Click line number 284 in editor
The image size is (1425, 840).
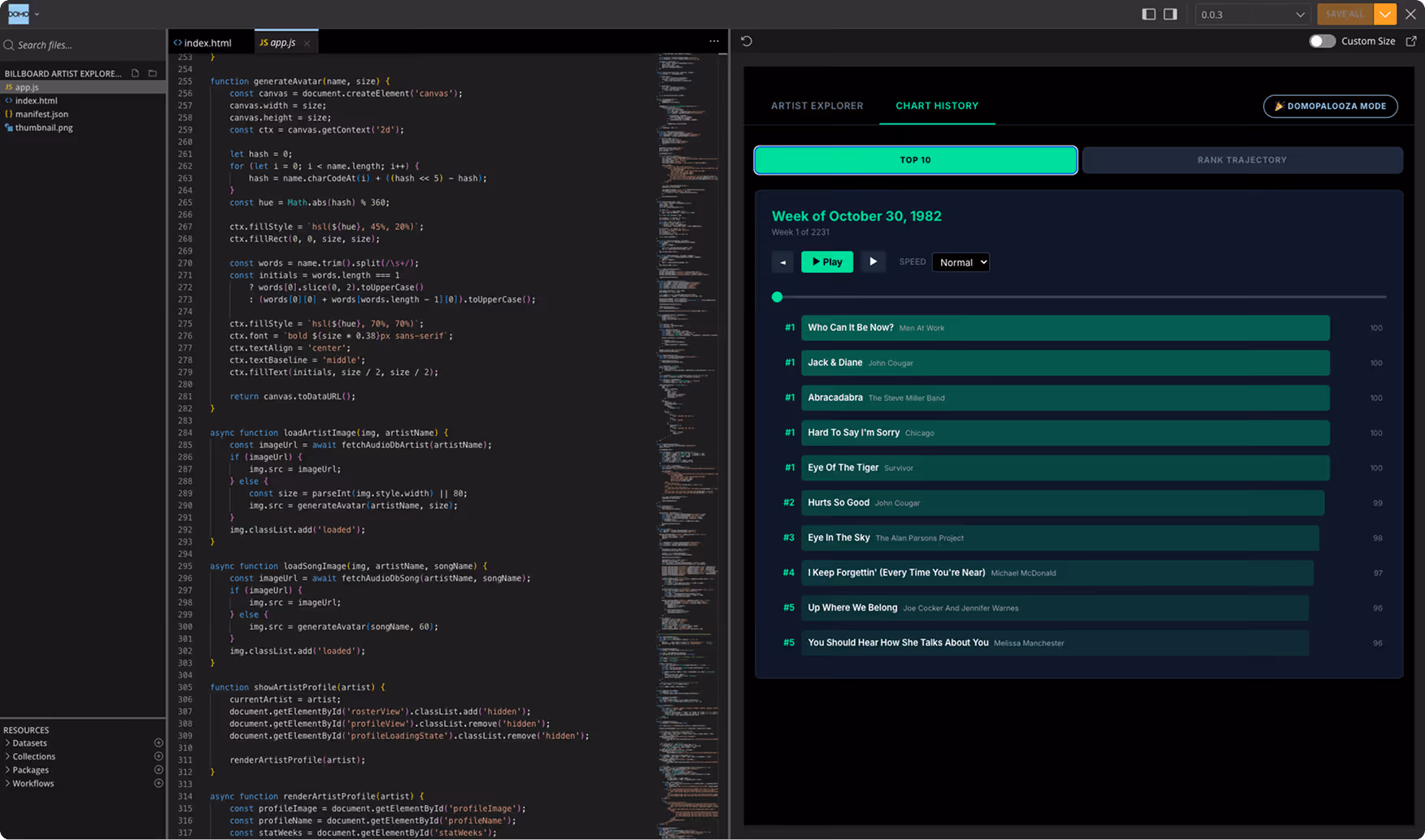185,433
